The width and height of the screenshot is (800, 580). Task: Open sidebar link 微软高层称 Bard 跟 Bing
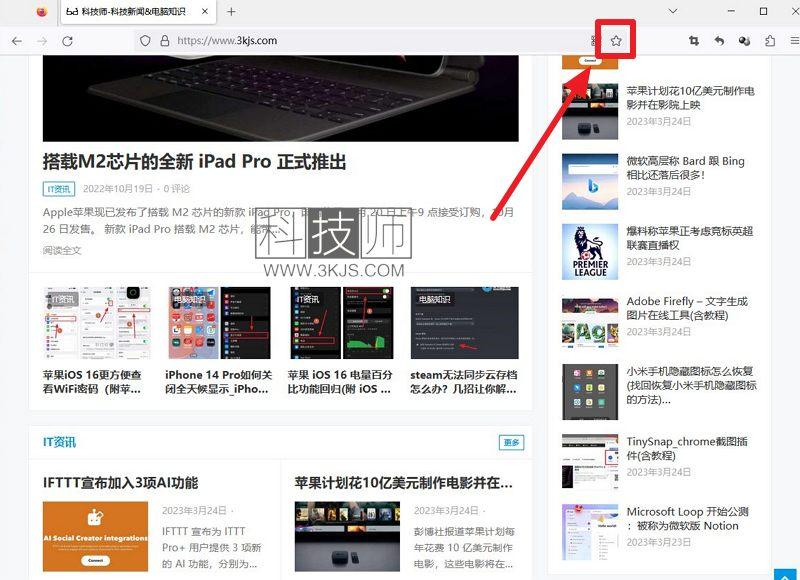click(685, 168)
